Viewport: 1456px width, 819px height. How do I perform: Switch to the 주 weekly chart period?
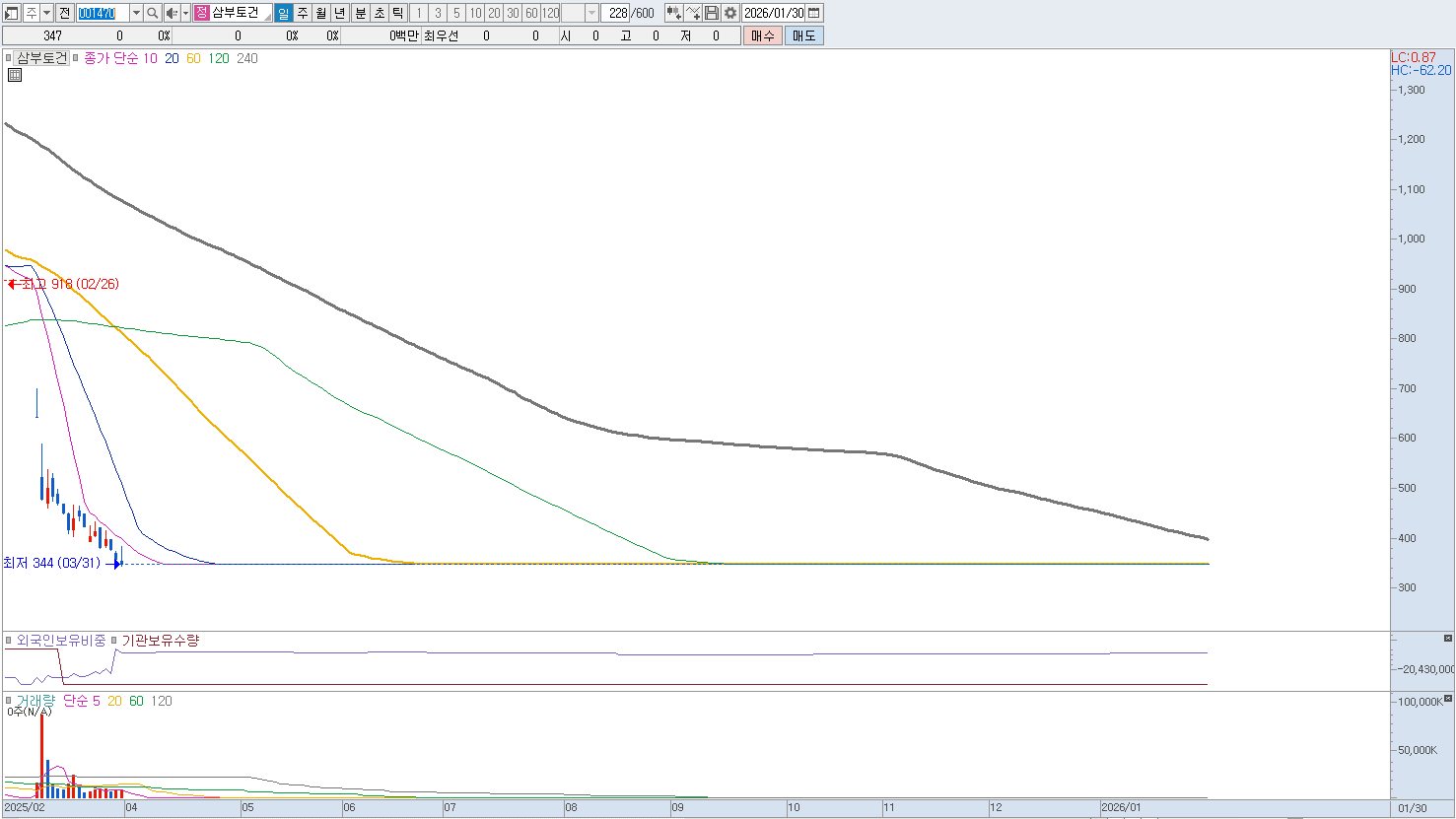[x=303, y=13]
